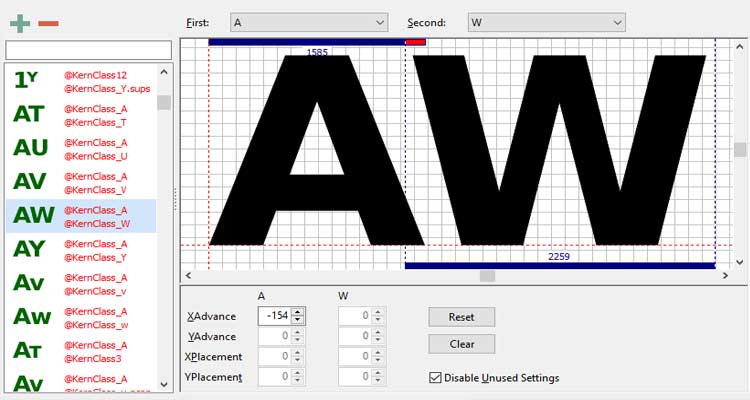Open the First glyph dropdown showing A

pyautogui.click(x=309, y=22)
